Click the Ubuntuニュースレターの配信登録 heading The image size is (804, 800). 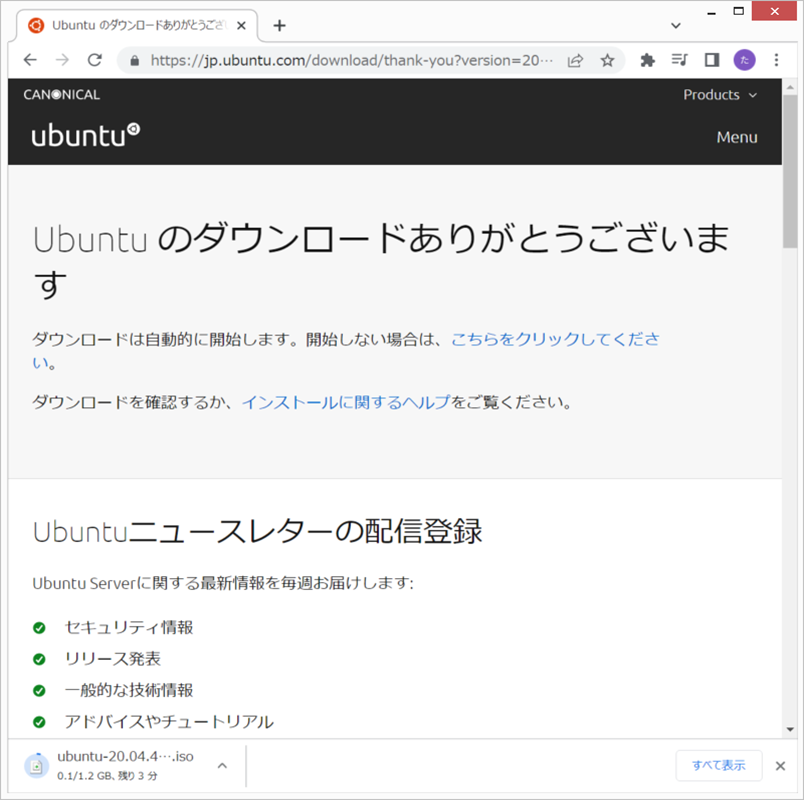(x=257, y=531)
